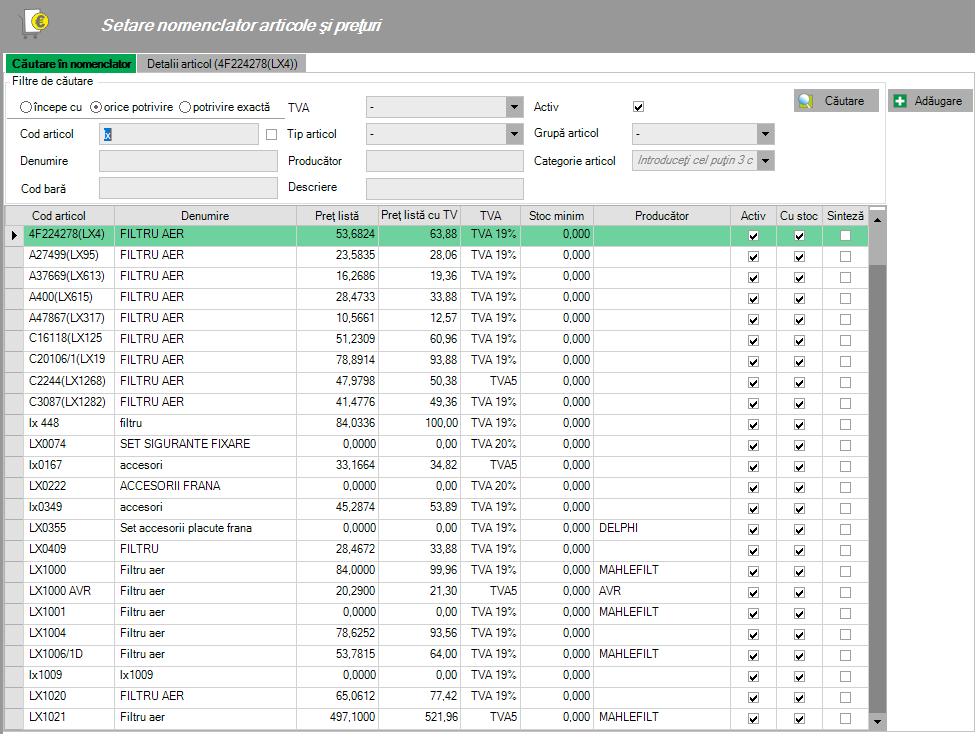Sort by Preț listă column header
The image size is (975, 734).
tap(337, 216)
